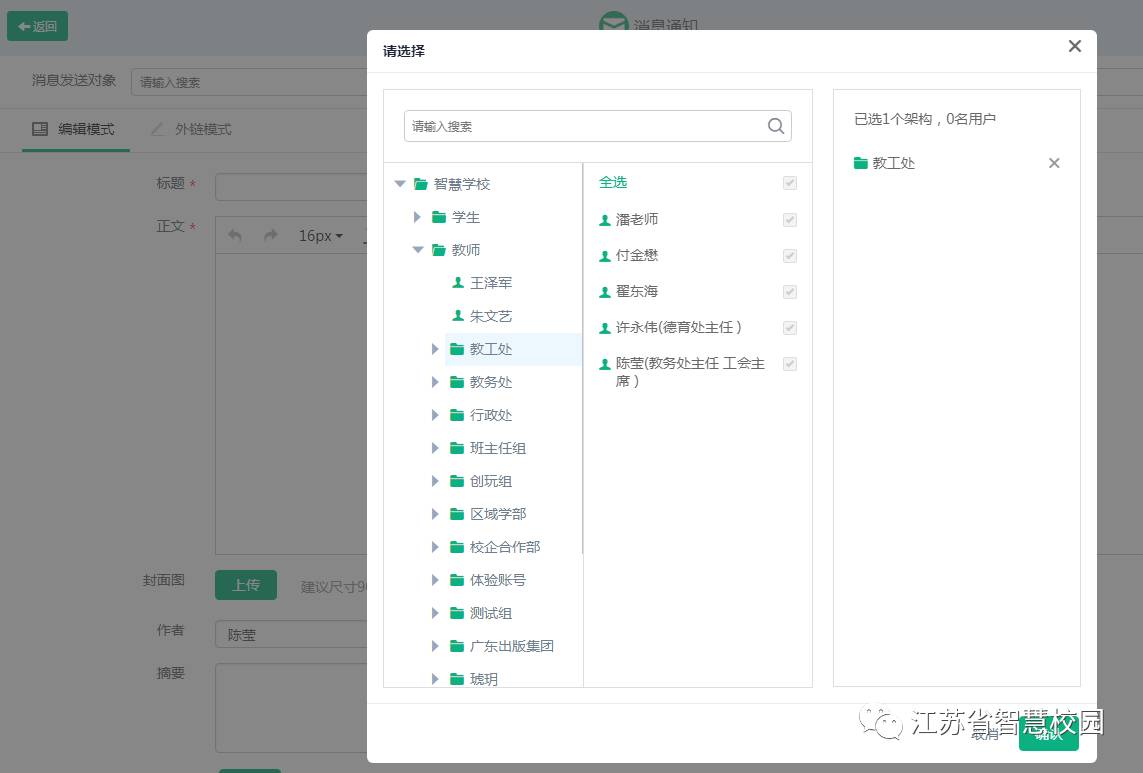Screen dimensions: 1143x773
Task: Toggle the checkbox for 潘老师
Action: pos(789,220)
